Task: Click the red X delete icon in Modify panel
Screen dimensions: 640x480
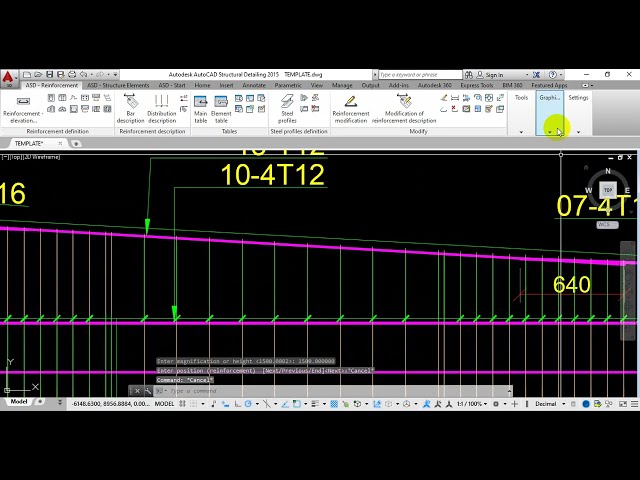Action: [454, 109]
